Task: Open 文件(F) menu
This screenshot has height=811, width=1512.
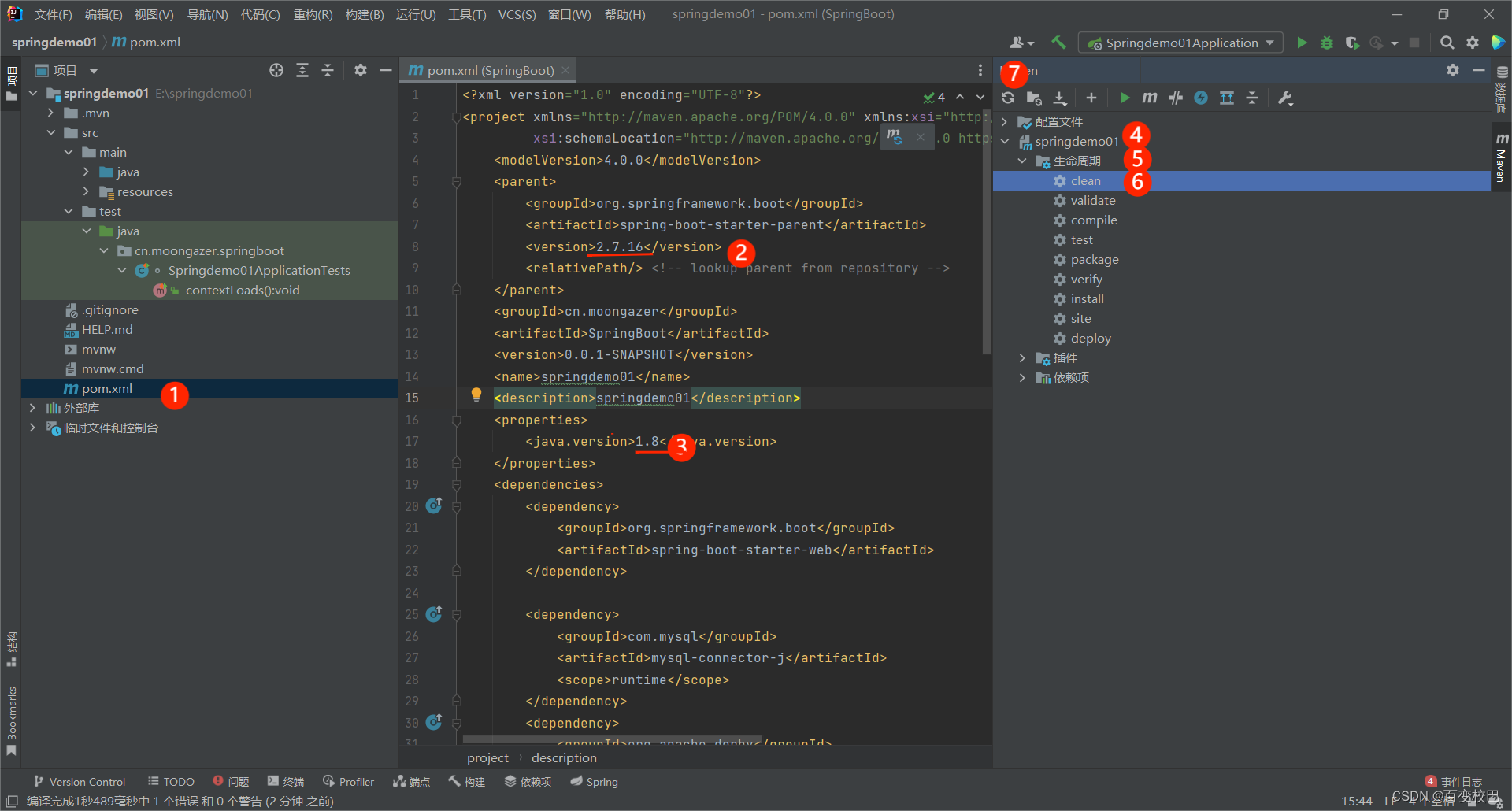Action: pyautogui.click(x=53, y=14)
